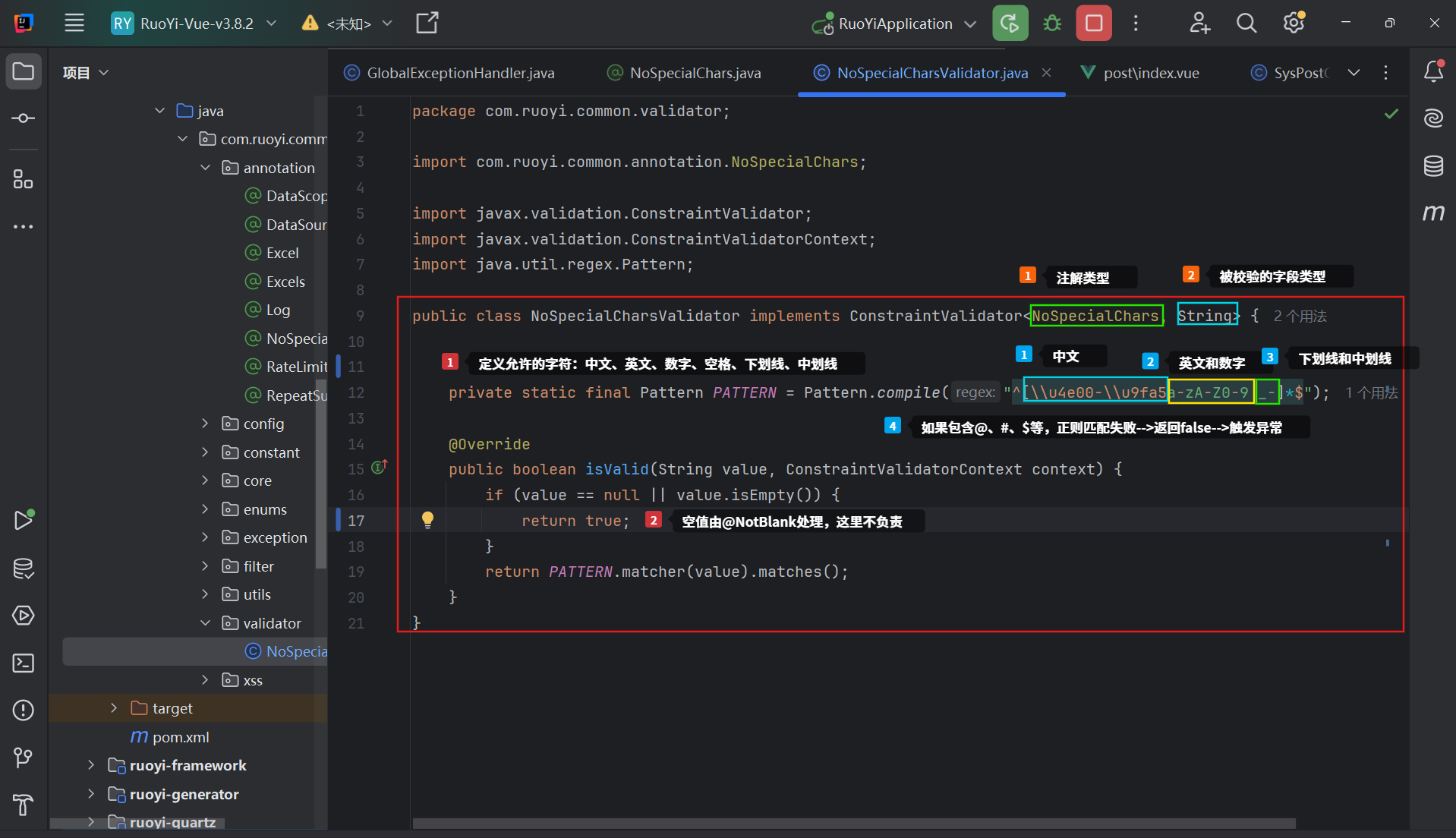Click line number 12 in gutter
Viewport: 1456px width, 838px height.
click(x=356, y=392)
